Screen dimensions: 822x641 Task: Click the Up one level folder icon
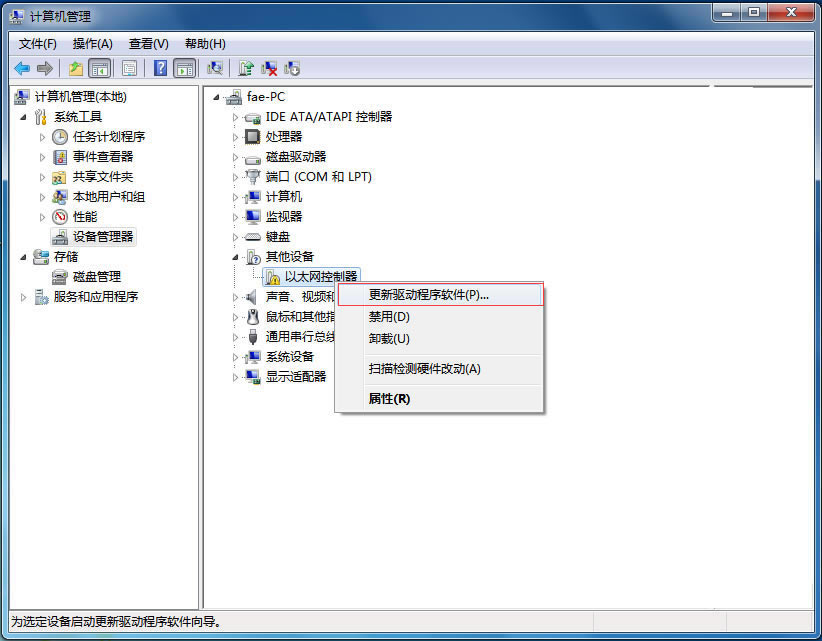click(x=76, y=68)
